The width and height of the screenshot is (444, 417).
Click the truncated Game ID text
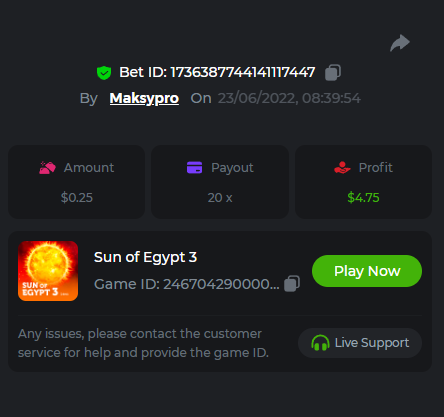(x=187, y=284)
